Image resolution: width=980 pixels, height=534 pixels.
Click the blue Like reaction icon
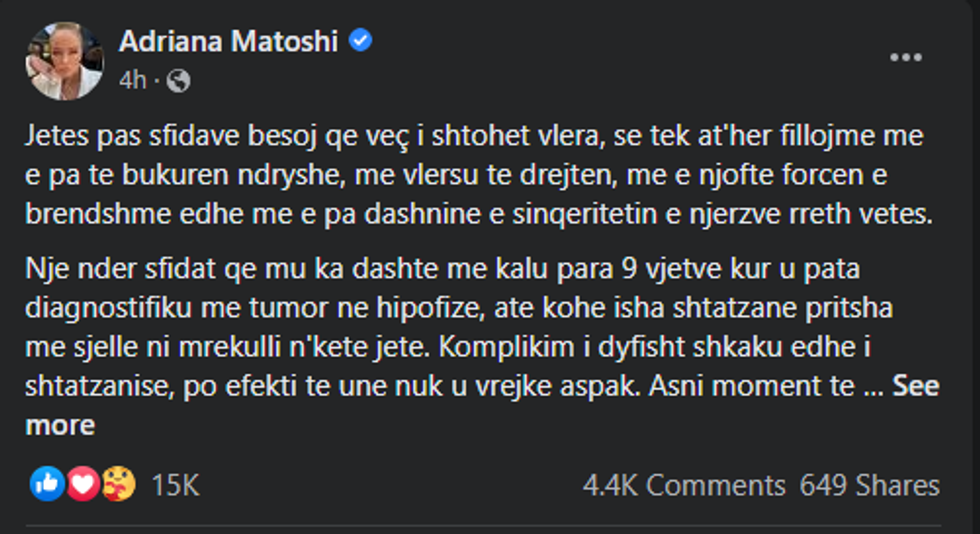coord(46,485)
